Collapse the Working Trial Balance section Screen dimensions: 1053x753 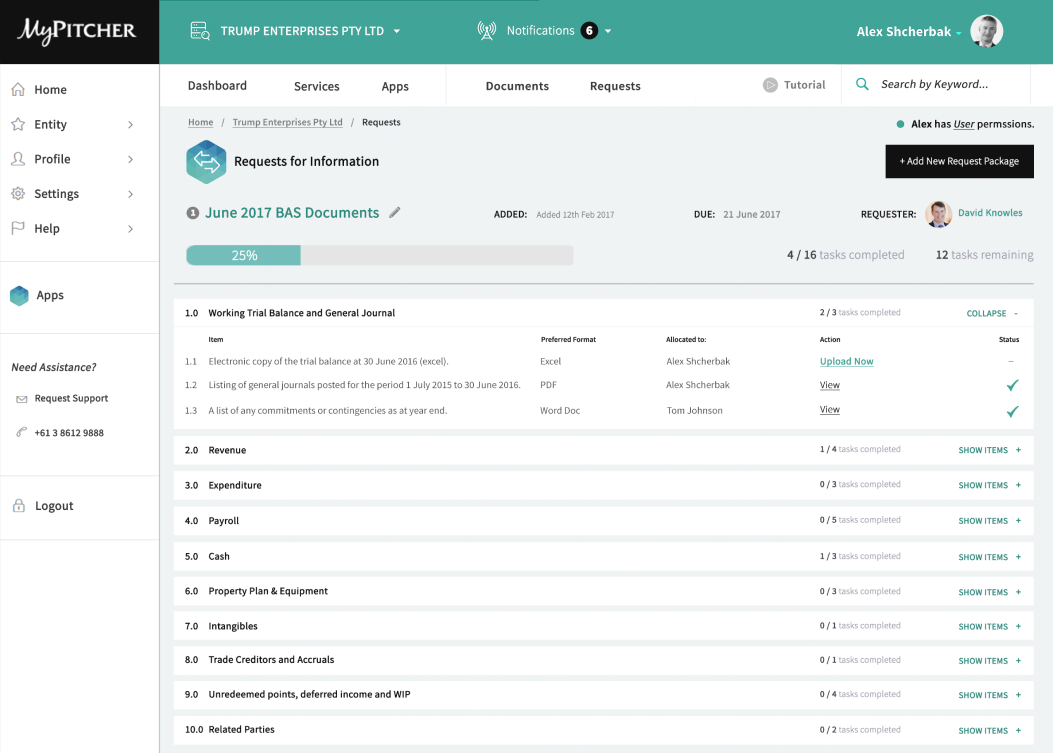[991, 313]
